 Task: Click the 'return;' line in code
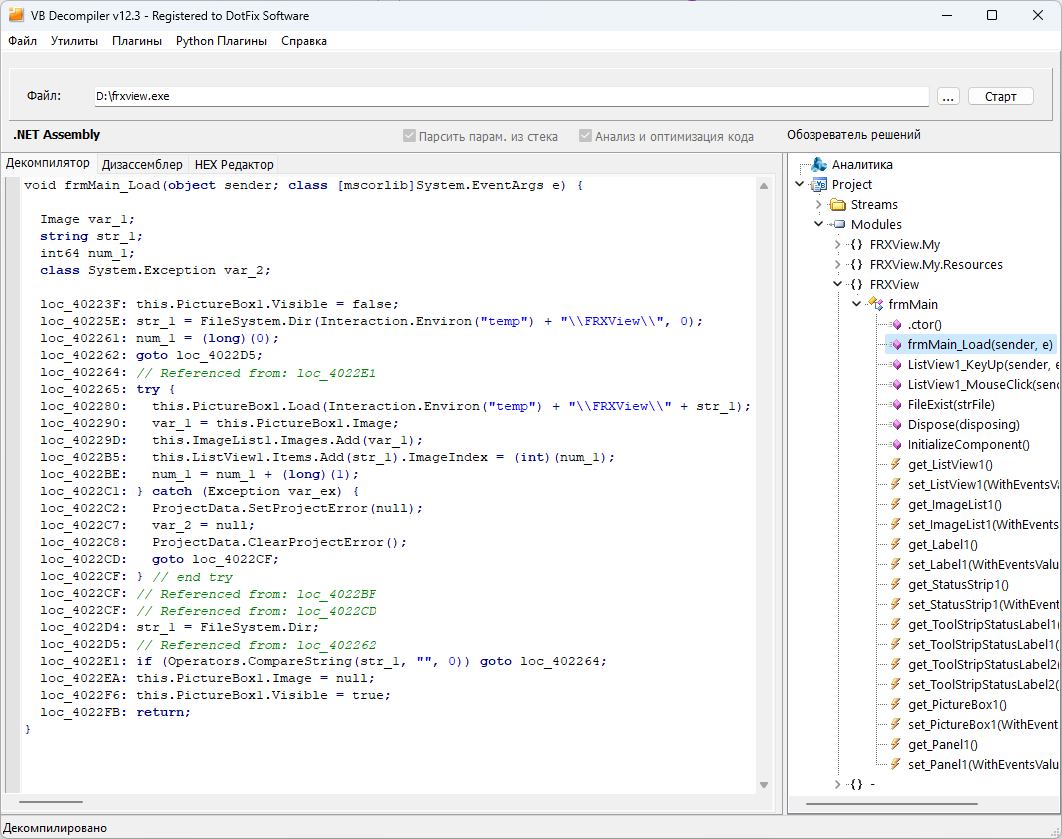coord(163,712)
